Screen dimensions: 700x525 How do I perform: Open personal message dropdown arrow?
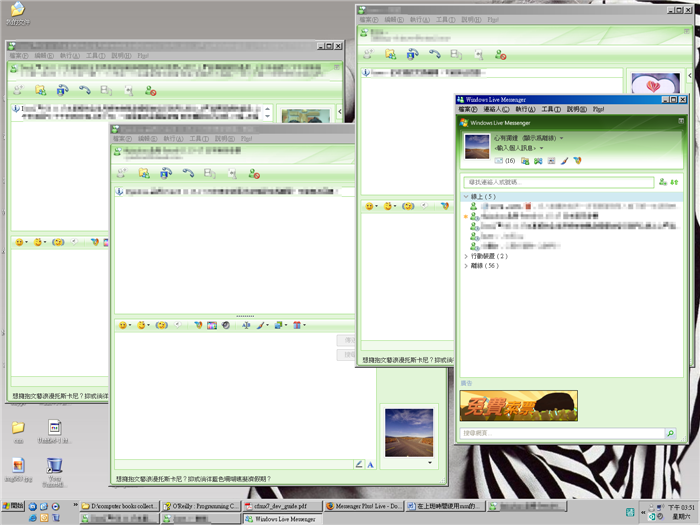tap(542, 148)
